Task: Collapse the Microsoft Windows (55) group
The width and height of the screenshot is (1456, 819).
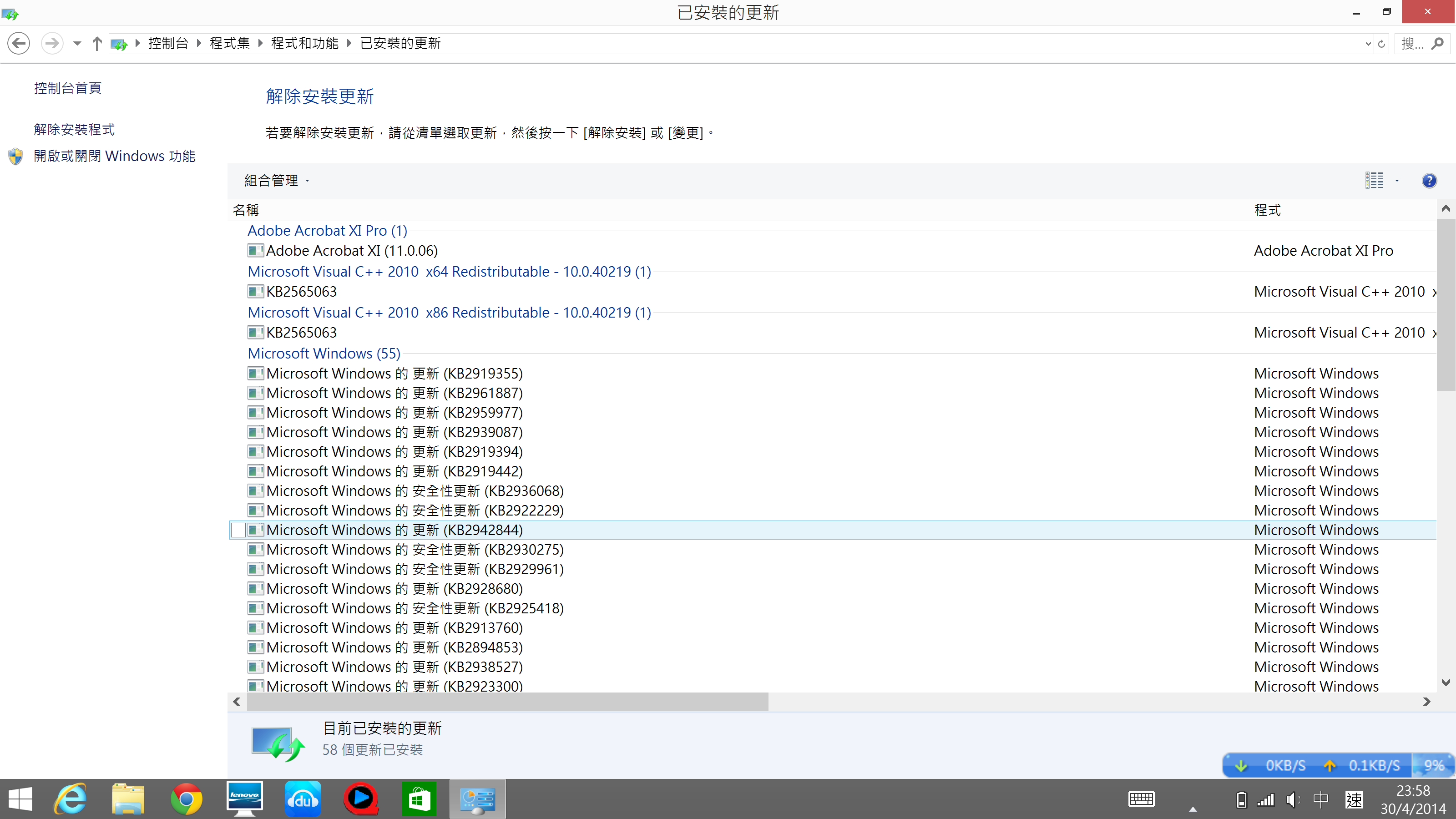Action: (x=324, y=354)
